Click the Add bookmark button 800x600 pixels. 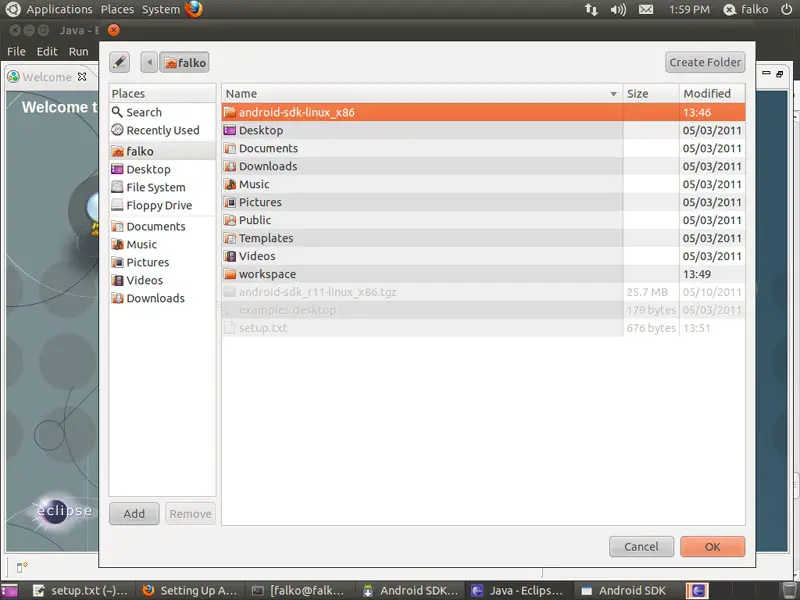(134, 514)
